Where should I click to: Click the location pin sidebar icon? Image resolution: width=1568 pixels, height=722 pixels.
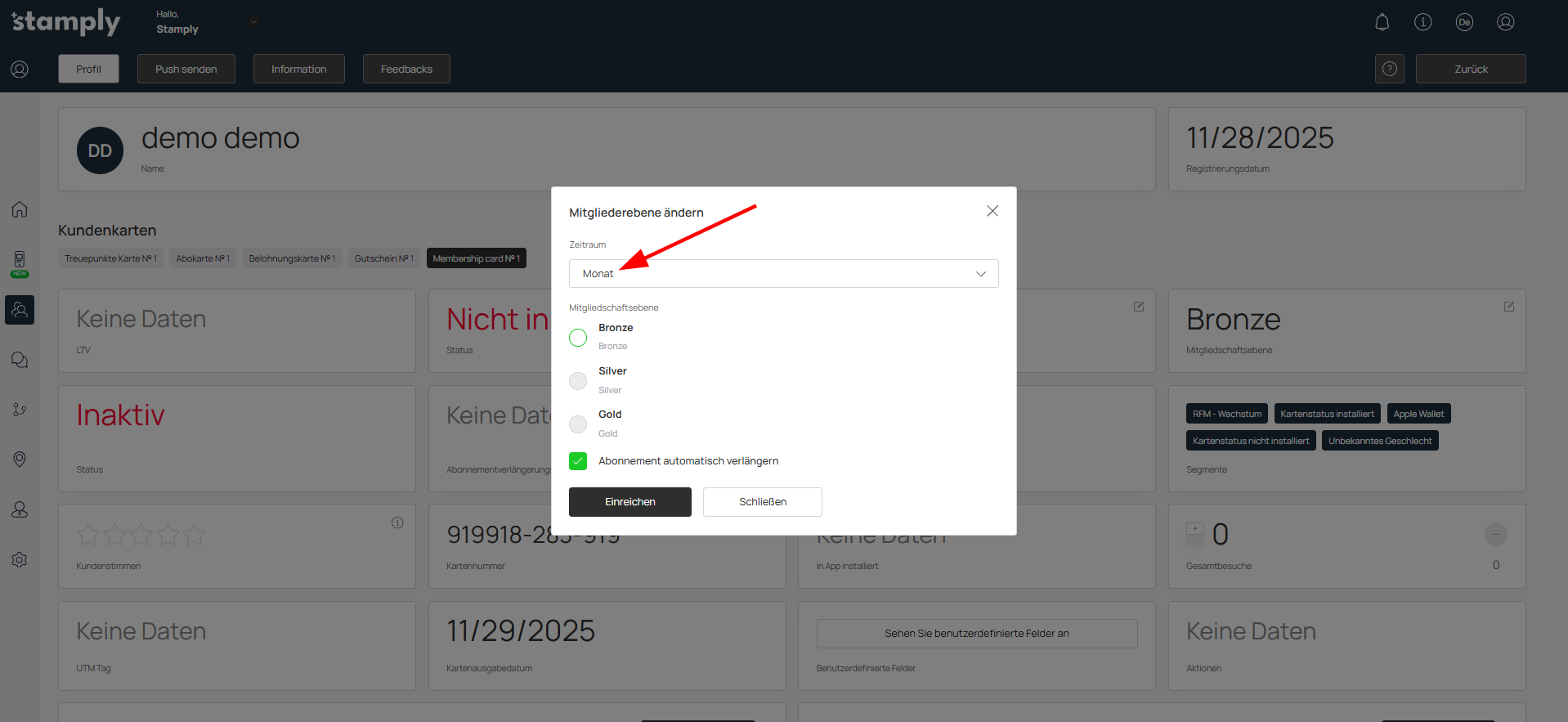click(x=20, y=460)
